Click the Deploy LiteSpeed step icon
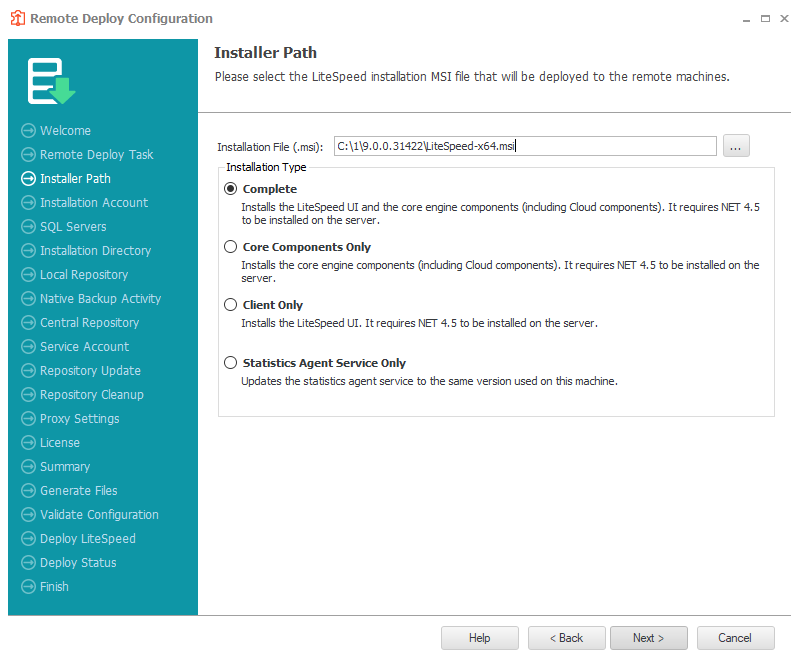 coord(28,538)
